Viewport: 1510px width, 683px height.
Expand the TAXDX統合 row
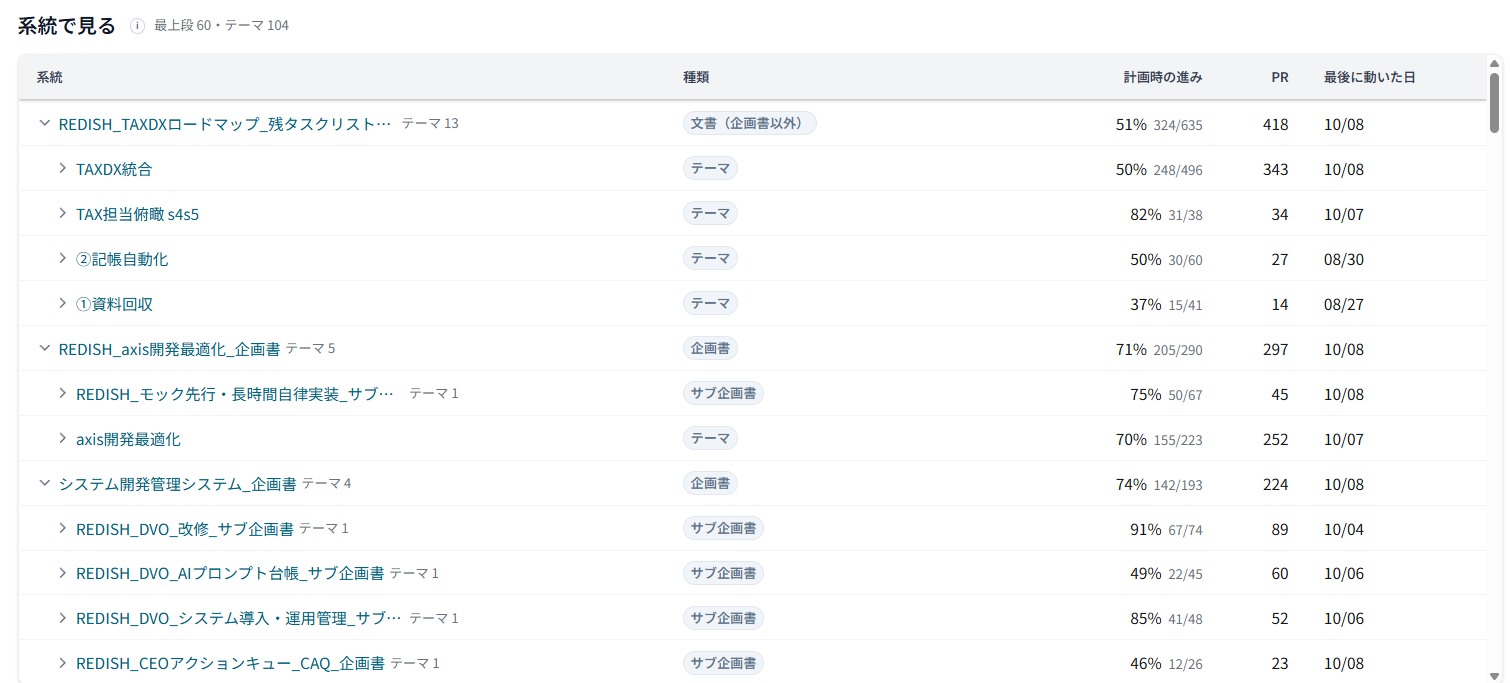click(x=62, y=169)
